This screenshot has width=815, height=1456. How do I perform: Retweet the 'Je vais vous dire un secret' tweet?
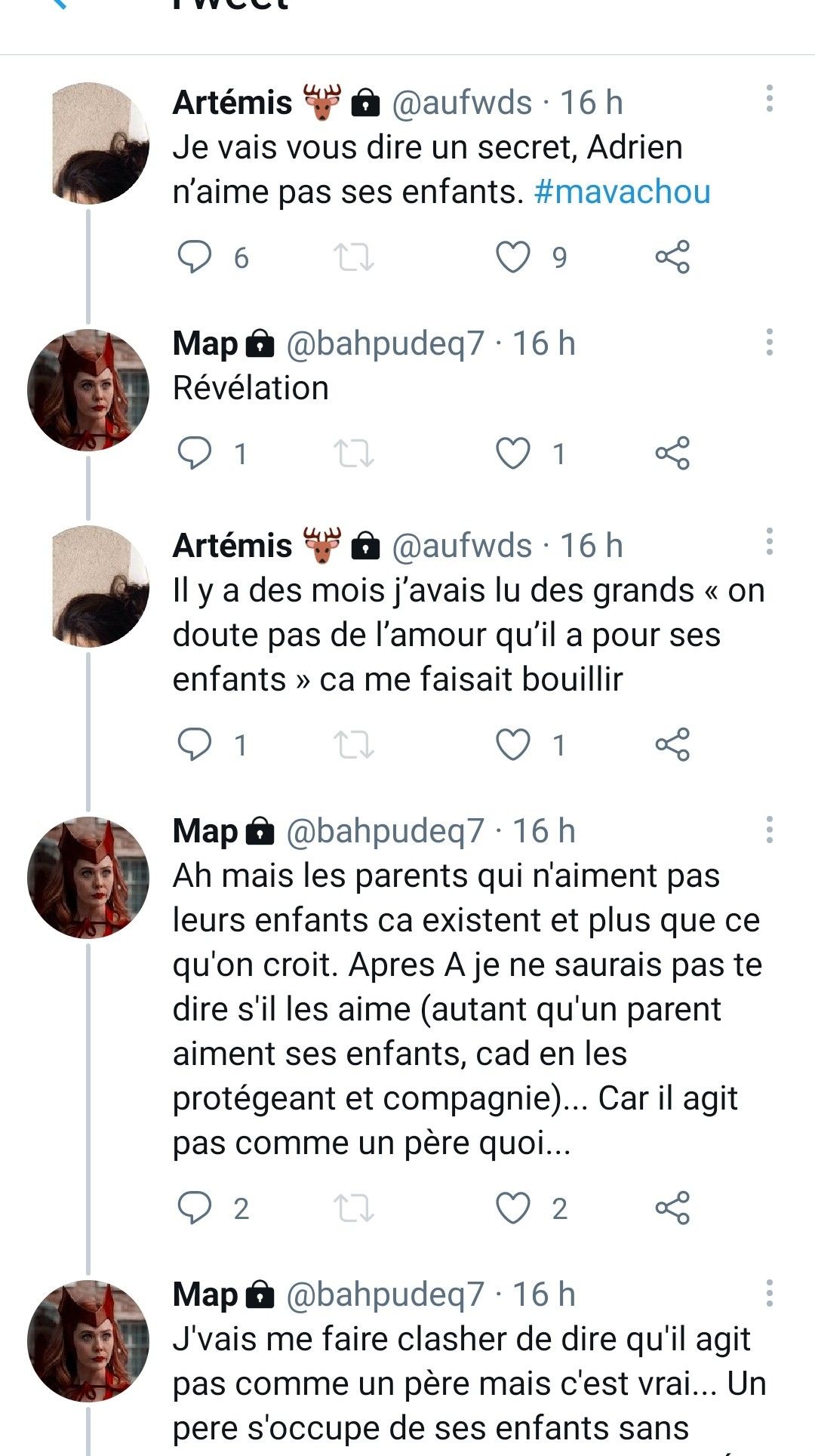click(354, 257)
